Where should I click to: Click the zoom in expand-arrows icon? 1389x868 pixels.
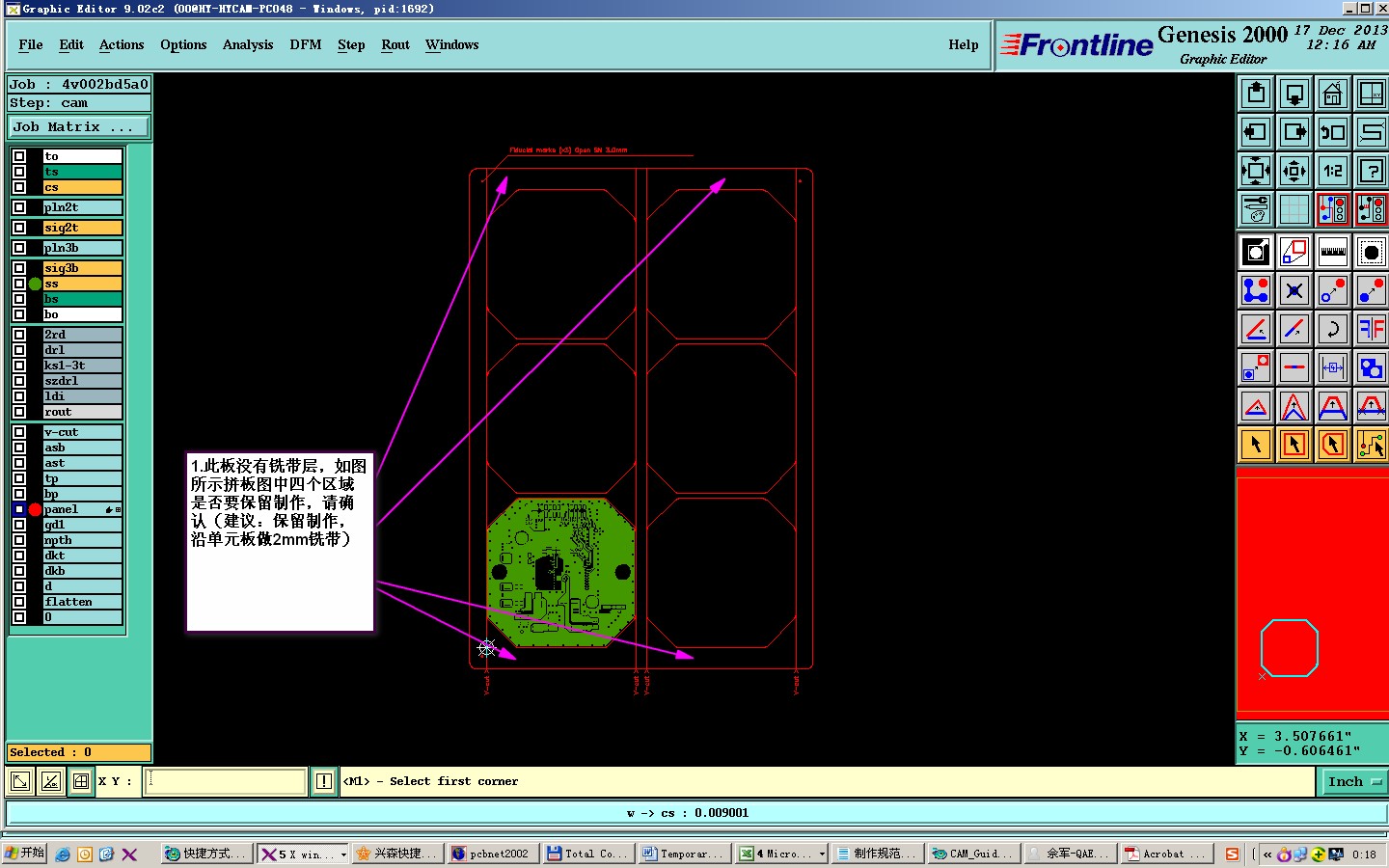click(1256, 171)
